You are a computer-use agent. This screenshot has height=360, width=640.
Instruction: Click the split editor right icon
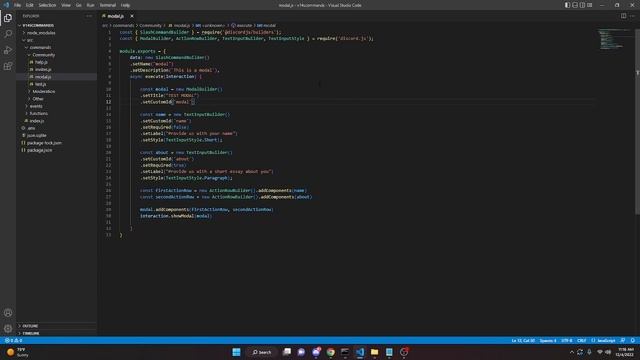point(623,16)
